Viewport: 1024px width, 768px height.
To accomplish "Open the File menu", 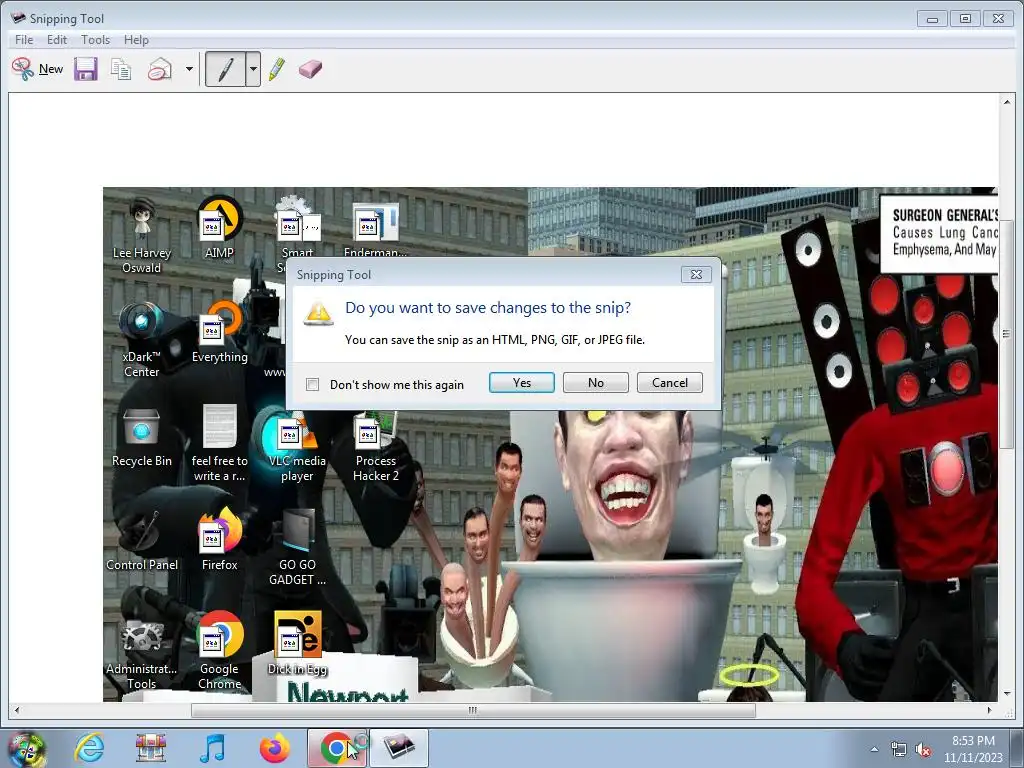I will click(24, 40).
